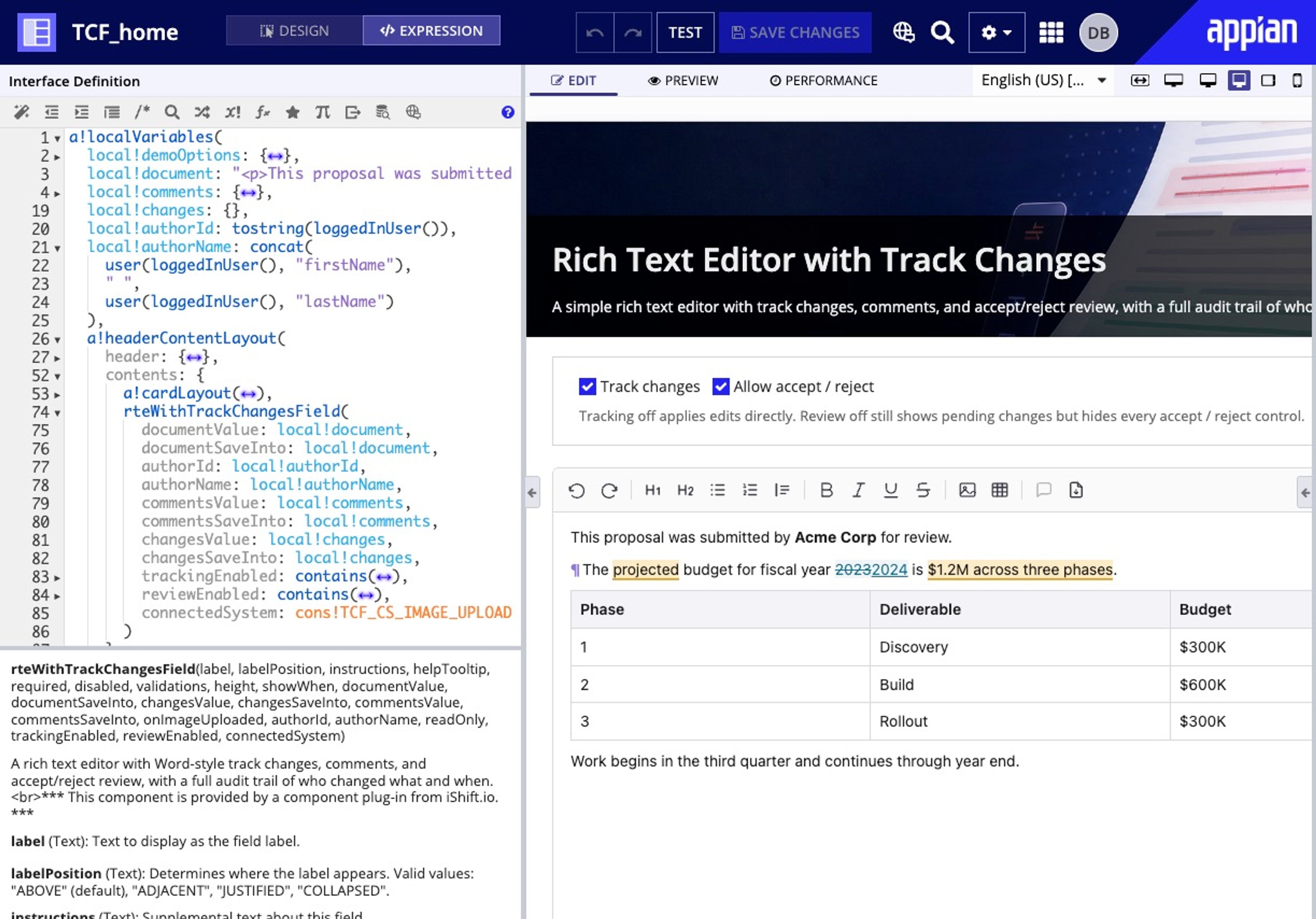Viewport: 1316px width, 919px height.
Task: Insert a table in the editor
Action: coord(1000,490)
